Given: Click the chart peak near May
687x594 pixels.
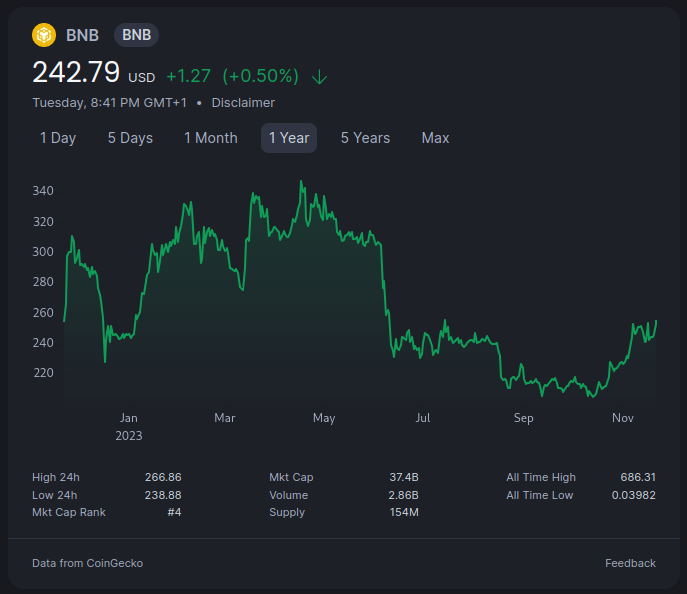Looking at the screenshot, I should click(x=301, y=183).
